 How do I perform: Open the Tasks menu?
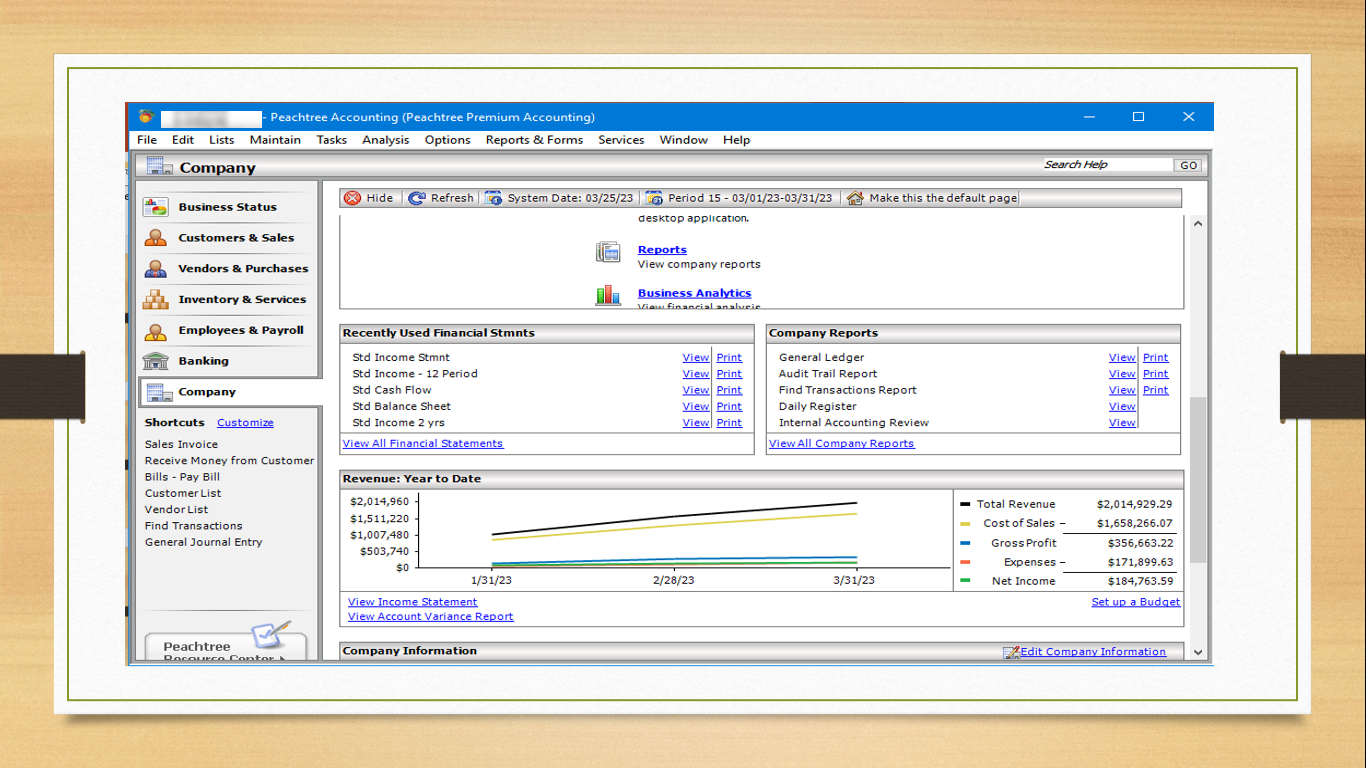(332, 140)
